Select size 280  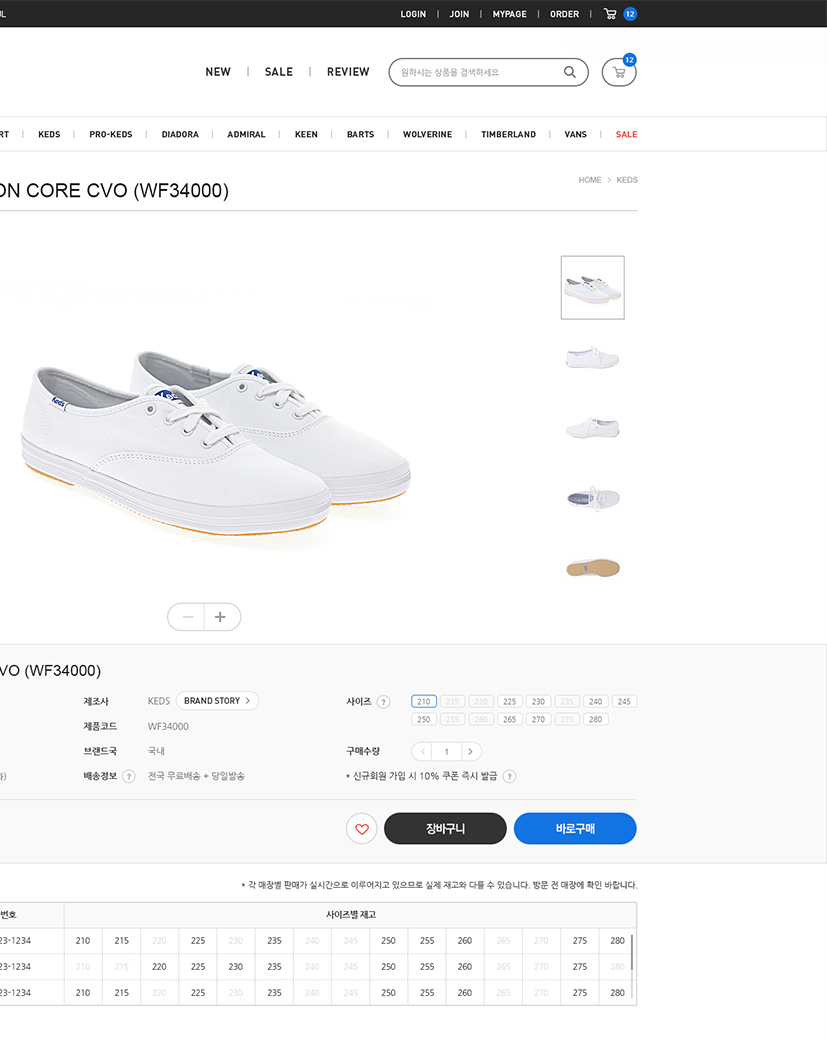tap(595, 719)
